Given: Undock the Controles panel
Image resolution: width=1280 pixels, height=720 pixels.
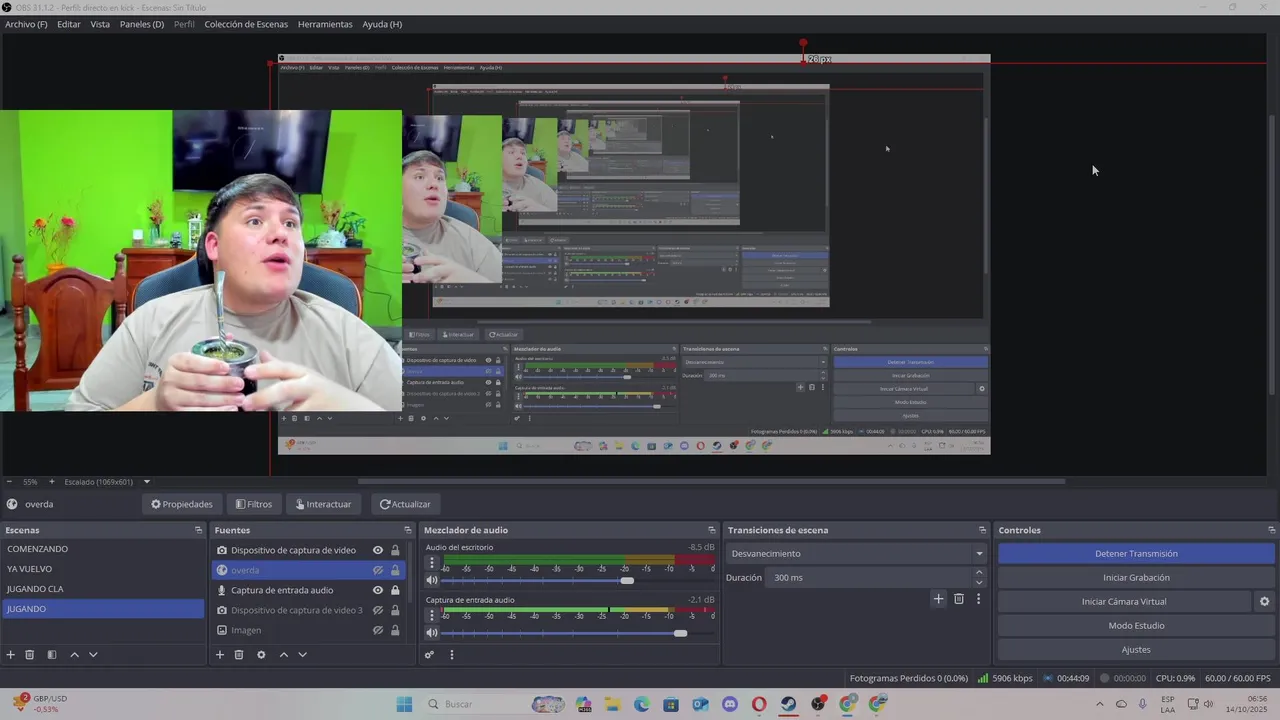Looking at the screenshot, I should (x=1271, y=530).
